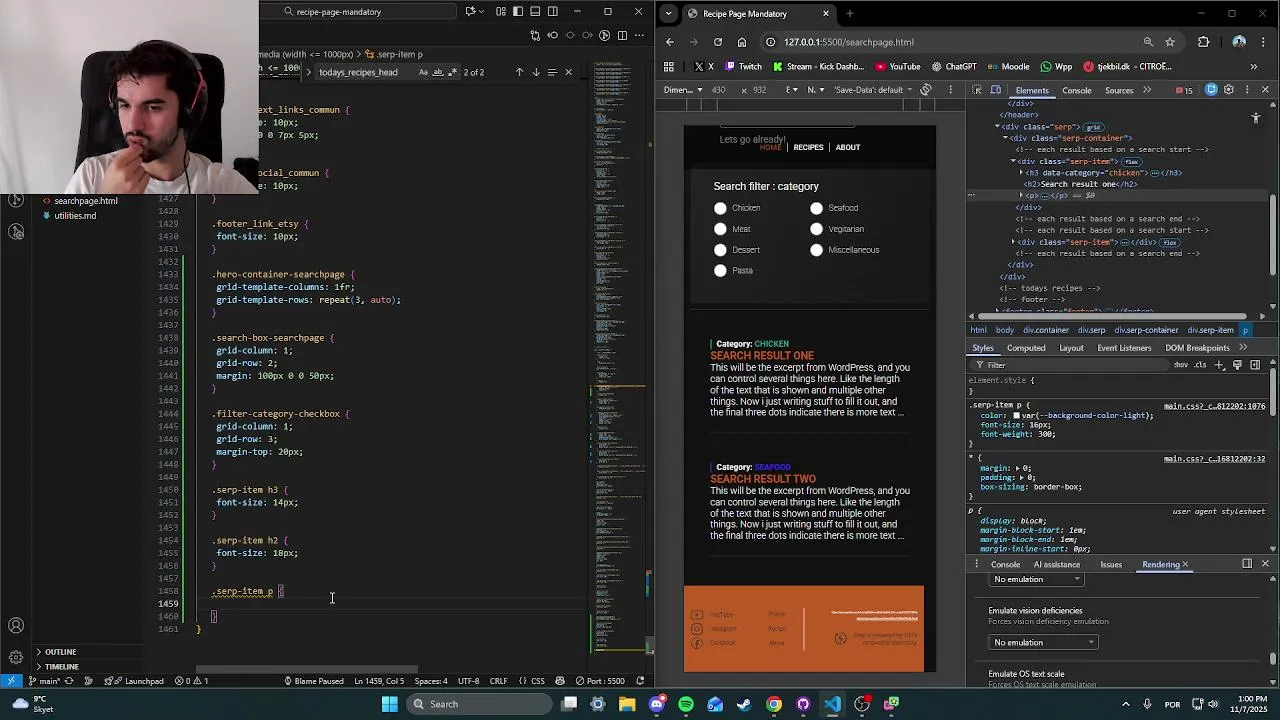Toggle VS Code panel layout icon

pyautogui.click(x=535, y=12)
